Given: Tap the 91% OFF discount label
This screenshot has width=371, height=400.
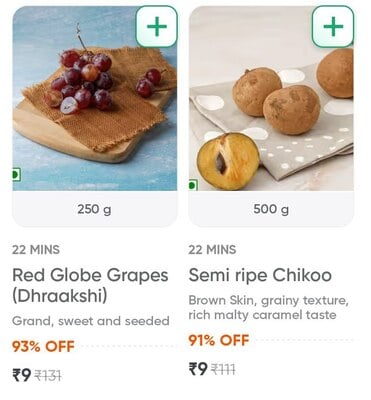Looking at the screenshot, I should pyautogui.click(x=219, y=340).
